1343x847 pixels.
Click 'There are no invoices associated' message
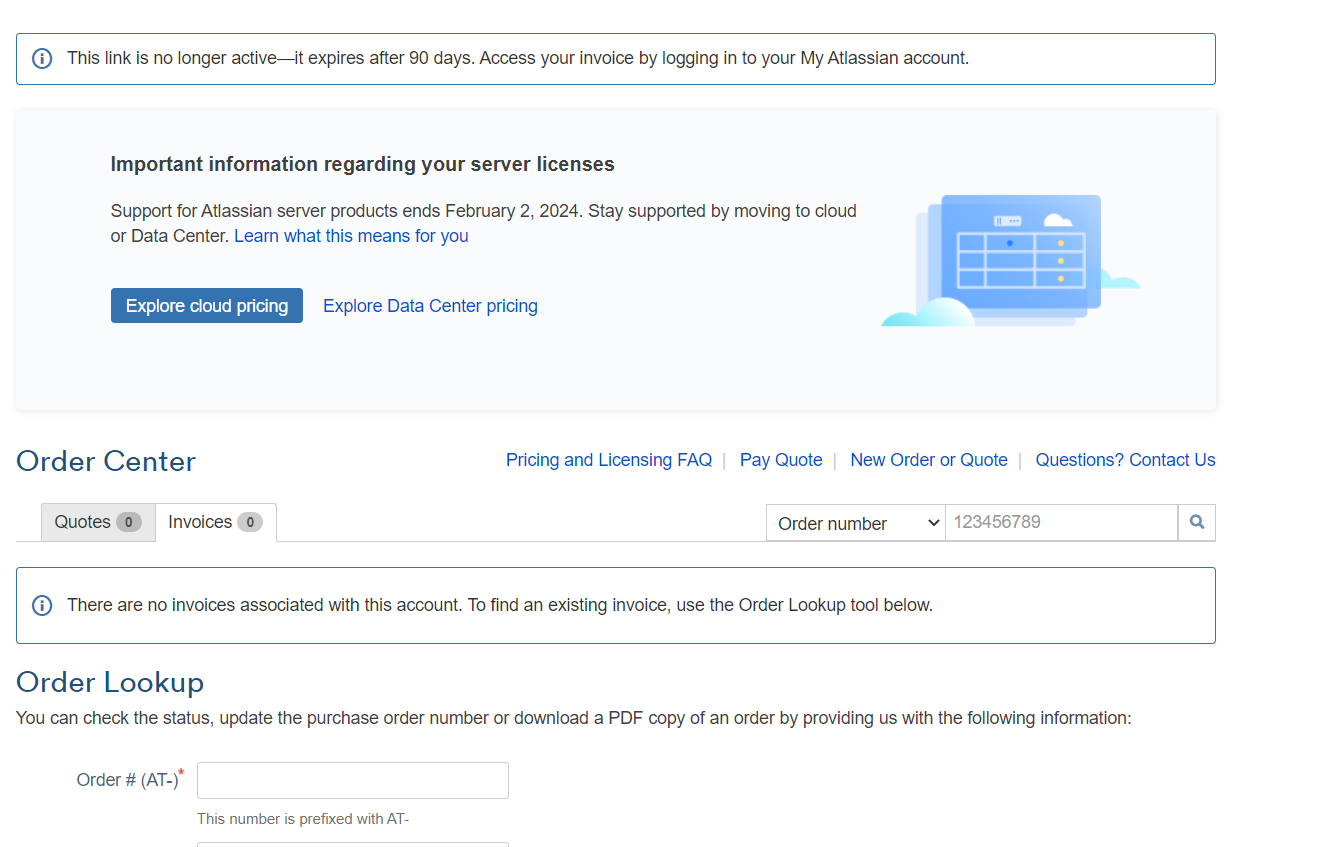[500, 605]
